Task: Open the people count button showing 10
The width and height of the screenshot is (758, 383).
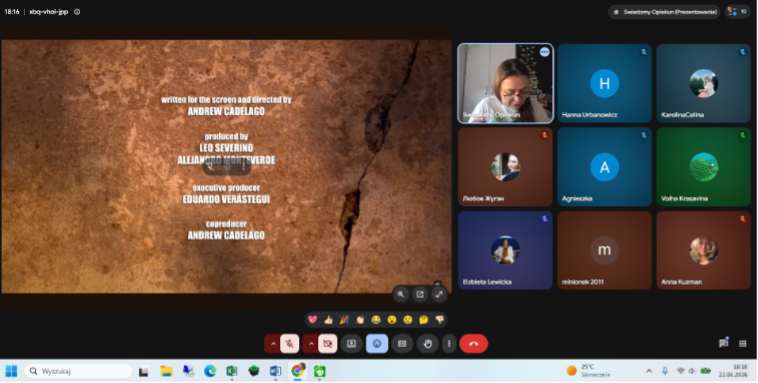Action: click(x=737, y=12)
